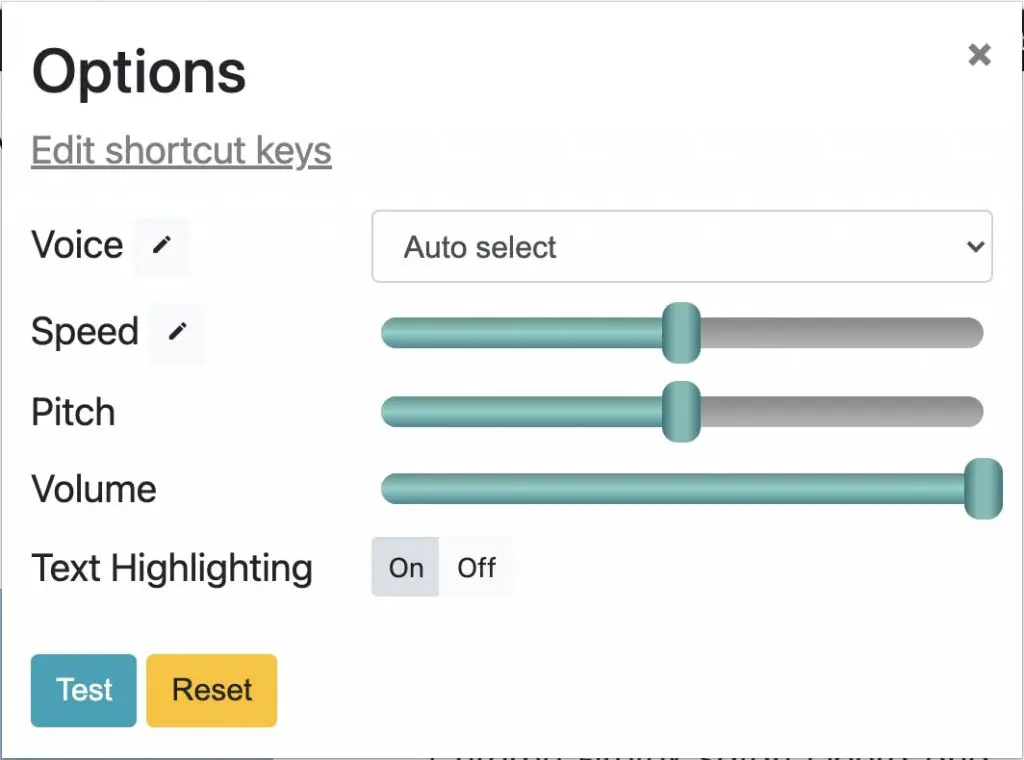1024x760 pixels.
Task: Click the pencil icon next to Speed
Action: pos(177,332)
